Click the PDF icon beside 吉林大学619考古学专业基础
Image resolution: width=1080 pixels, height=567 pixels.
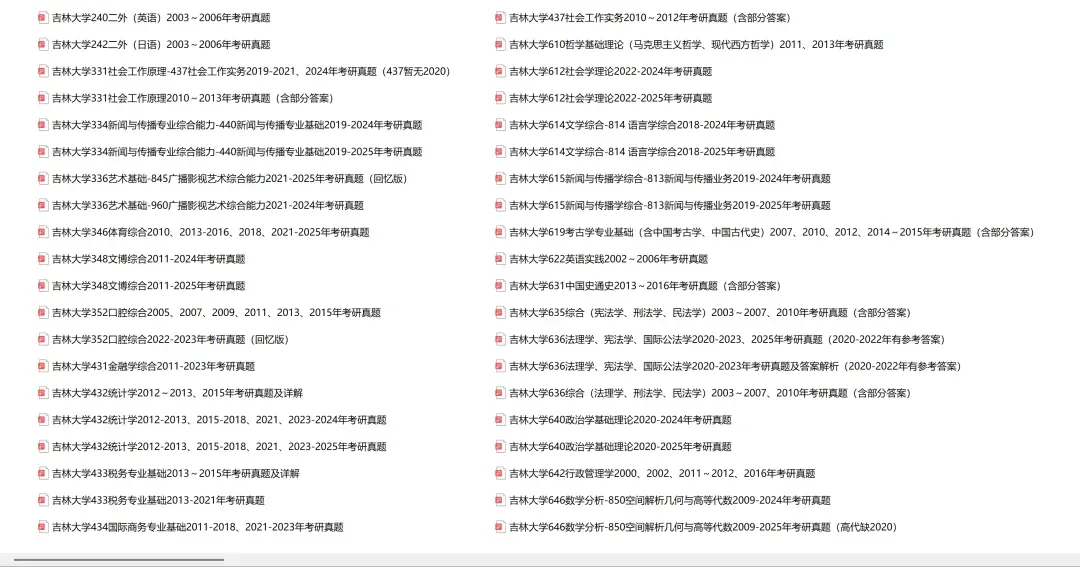tap(500, 233)
